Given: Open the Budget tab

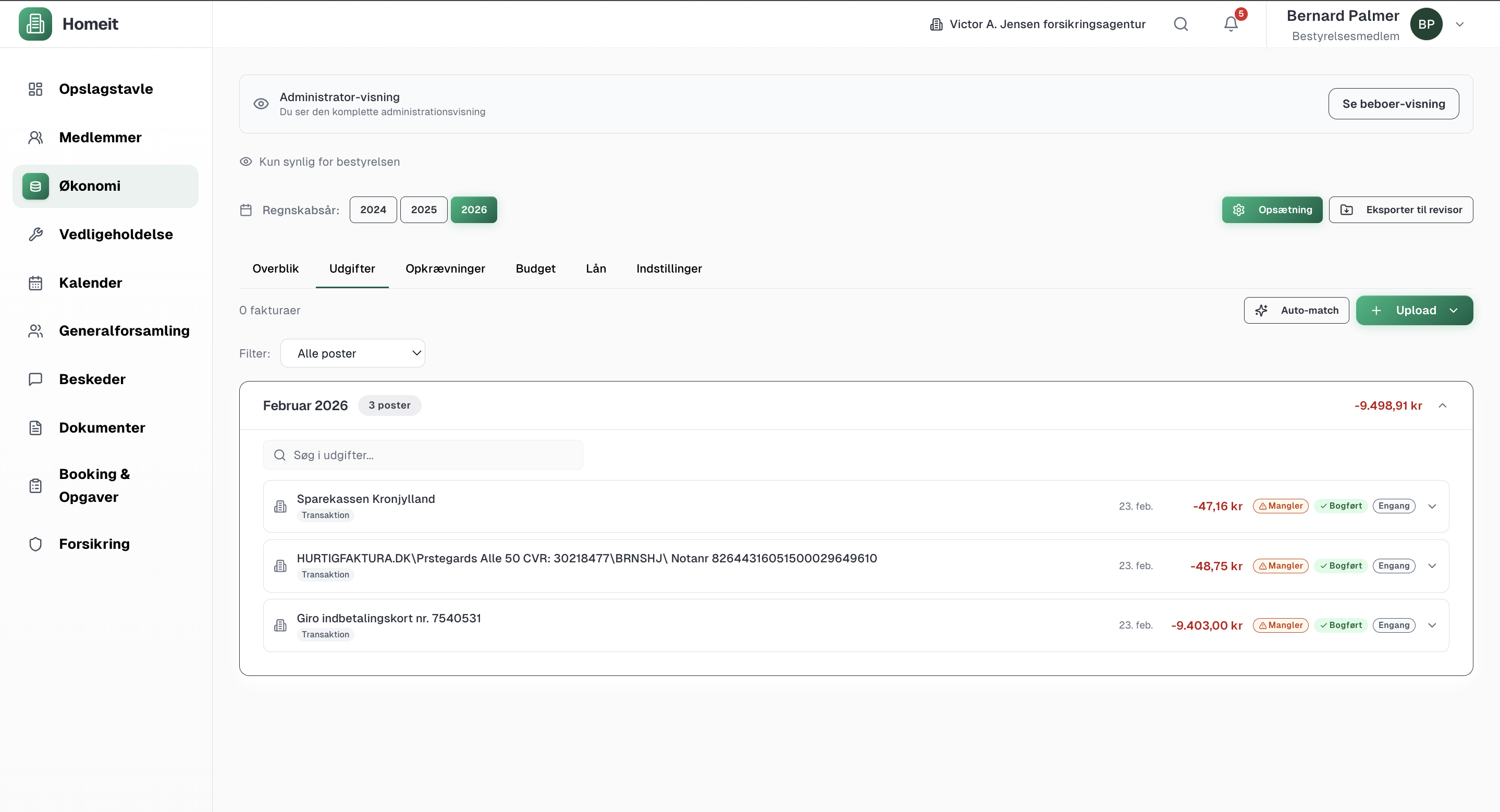Looking at the screenshot, I should [x=535, y=268].
